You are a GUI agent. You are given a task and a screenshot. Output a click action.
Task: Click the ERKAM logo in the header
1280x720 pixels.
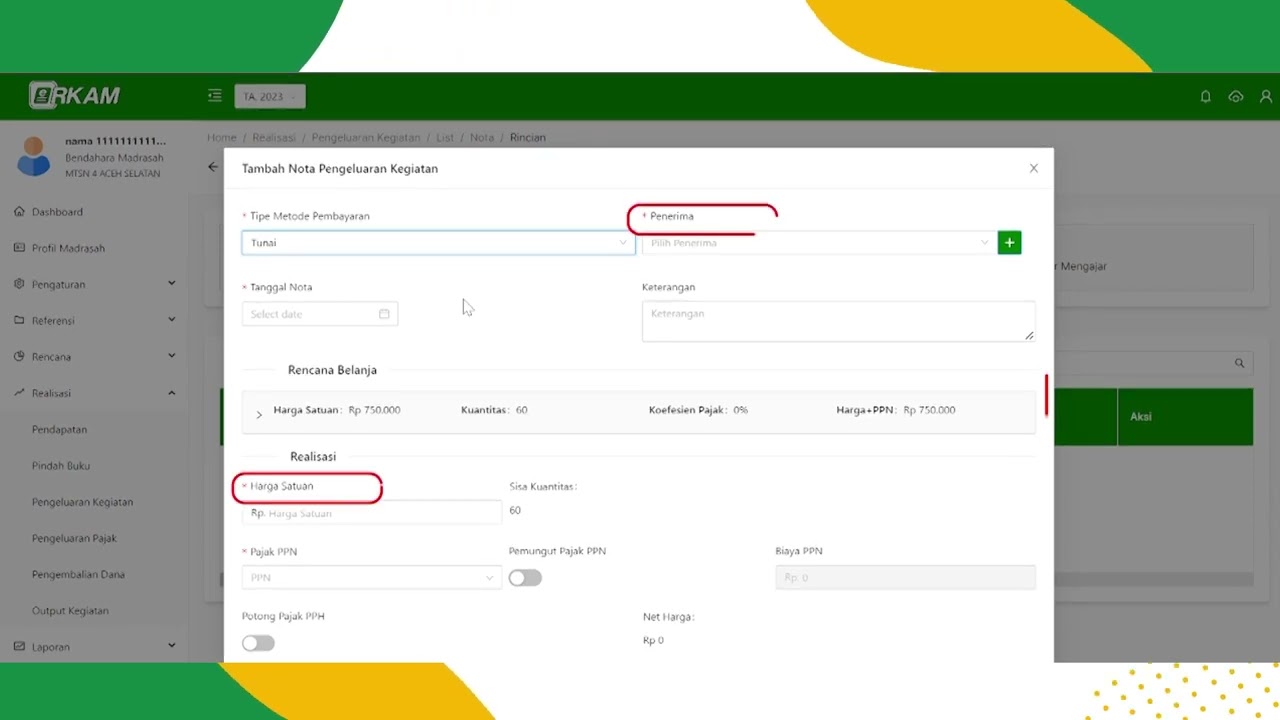coord(75,96)
